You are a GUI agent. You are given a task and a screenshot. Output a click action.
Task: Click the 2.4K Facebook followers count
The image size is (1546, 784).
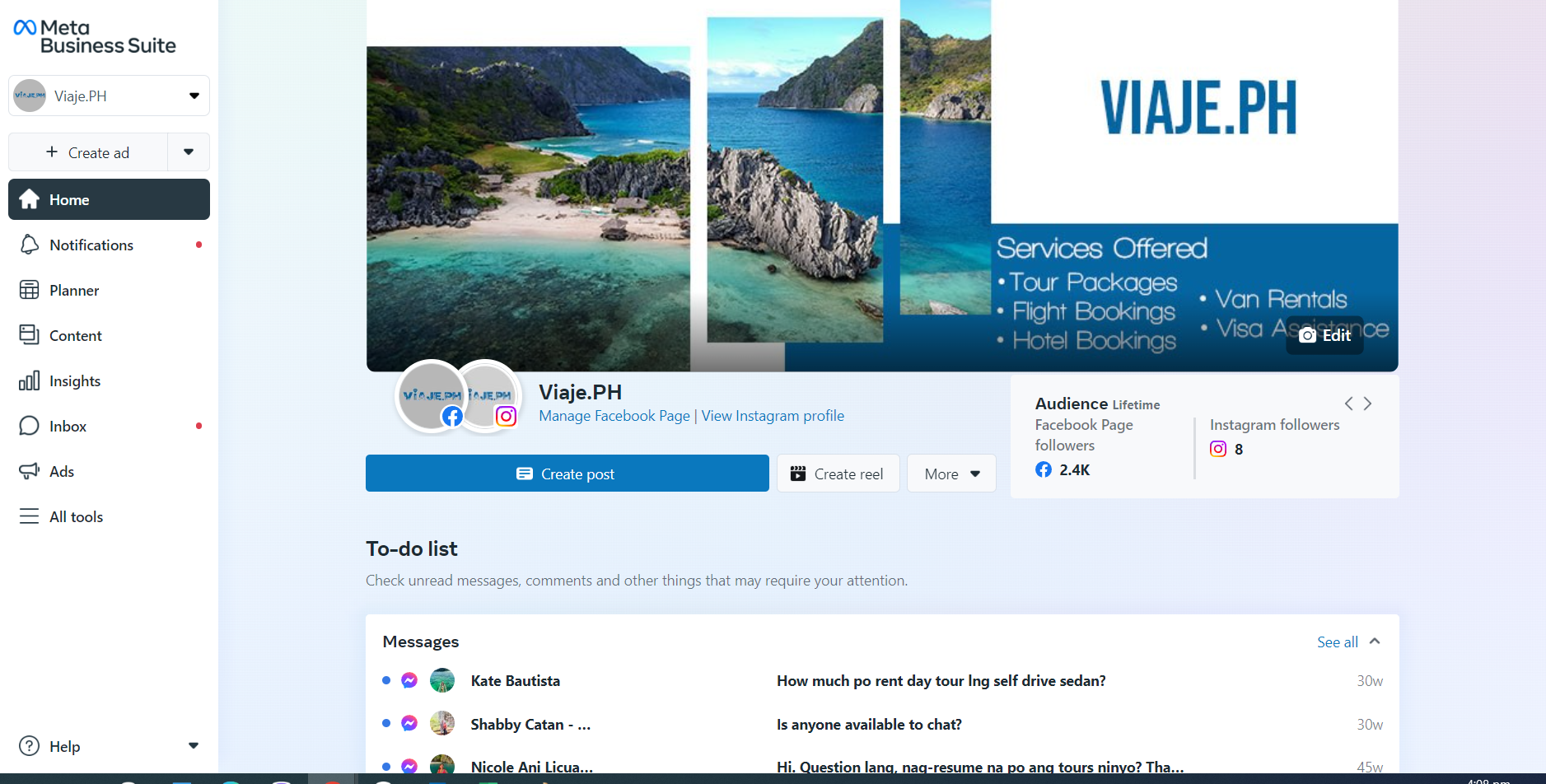1075,470
